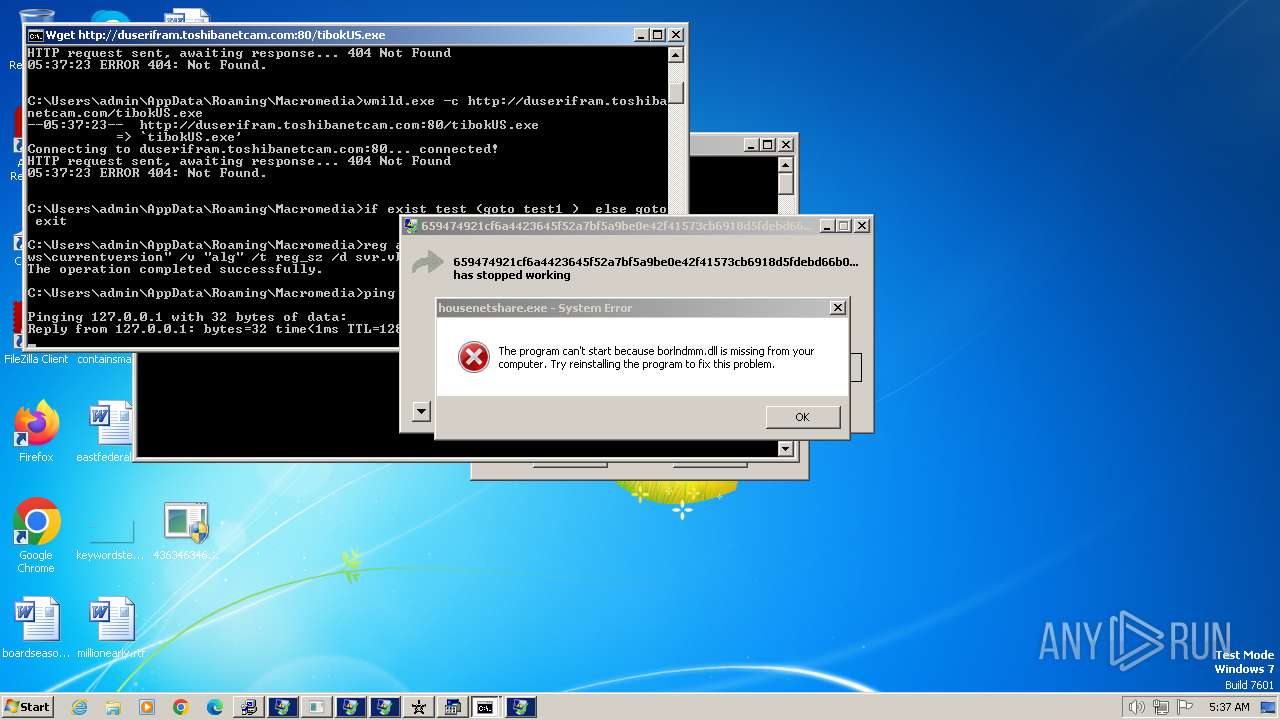Click the grey arrow icon in crash dialog

pyautogui.click(x=428, y=263)
